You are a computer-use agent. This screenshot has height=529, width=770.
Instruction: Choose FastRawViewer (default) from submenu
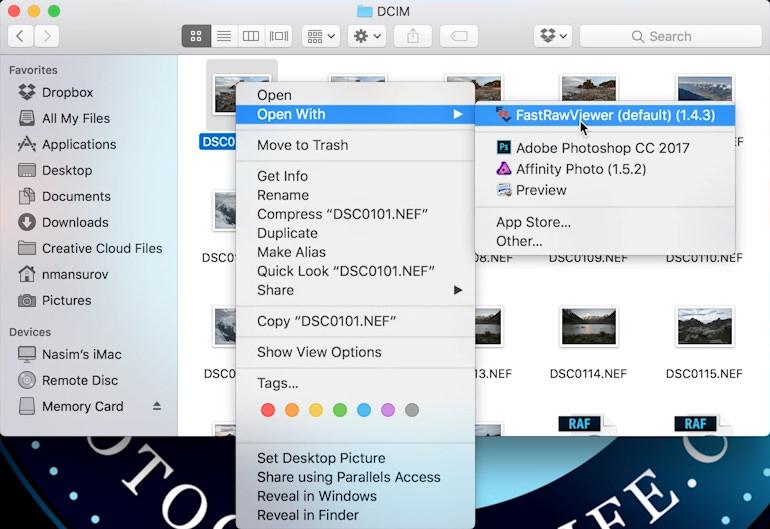pos(614,115)
